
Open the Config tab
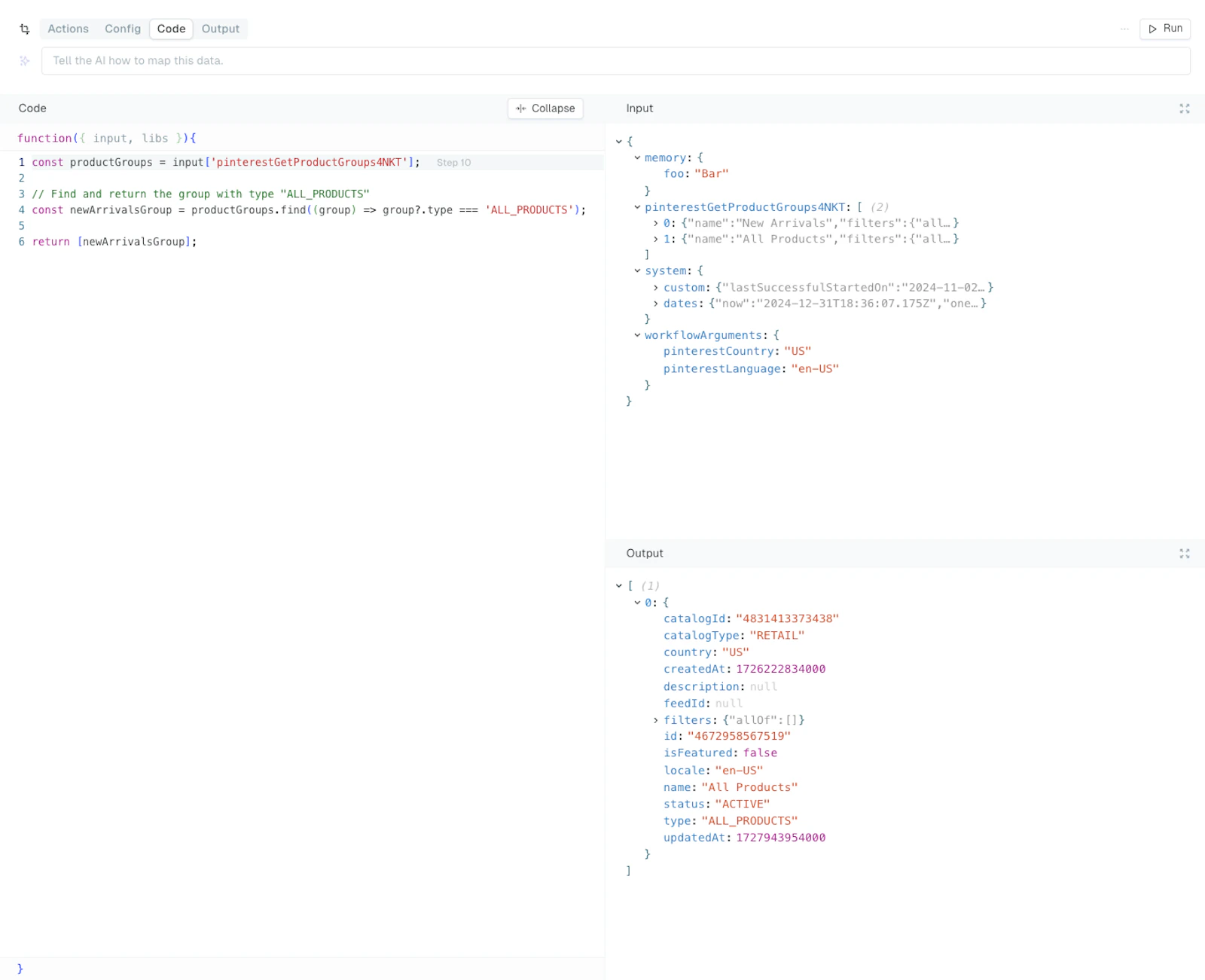[123, 29]
